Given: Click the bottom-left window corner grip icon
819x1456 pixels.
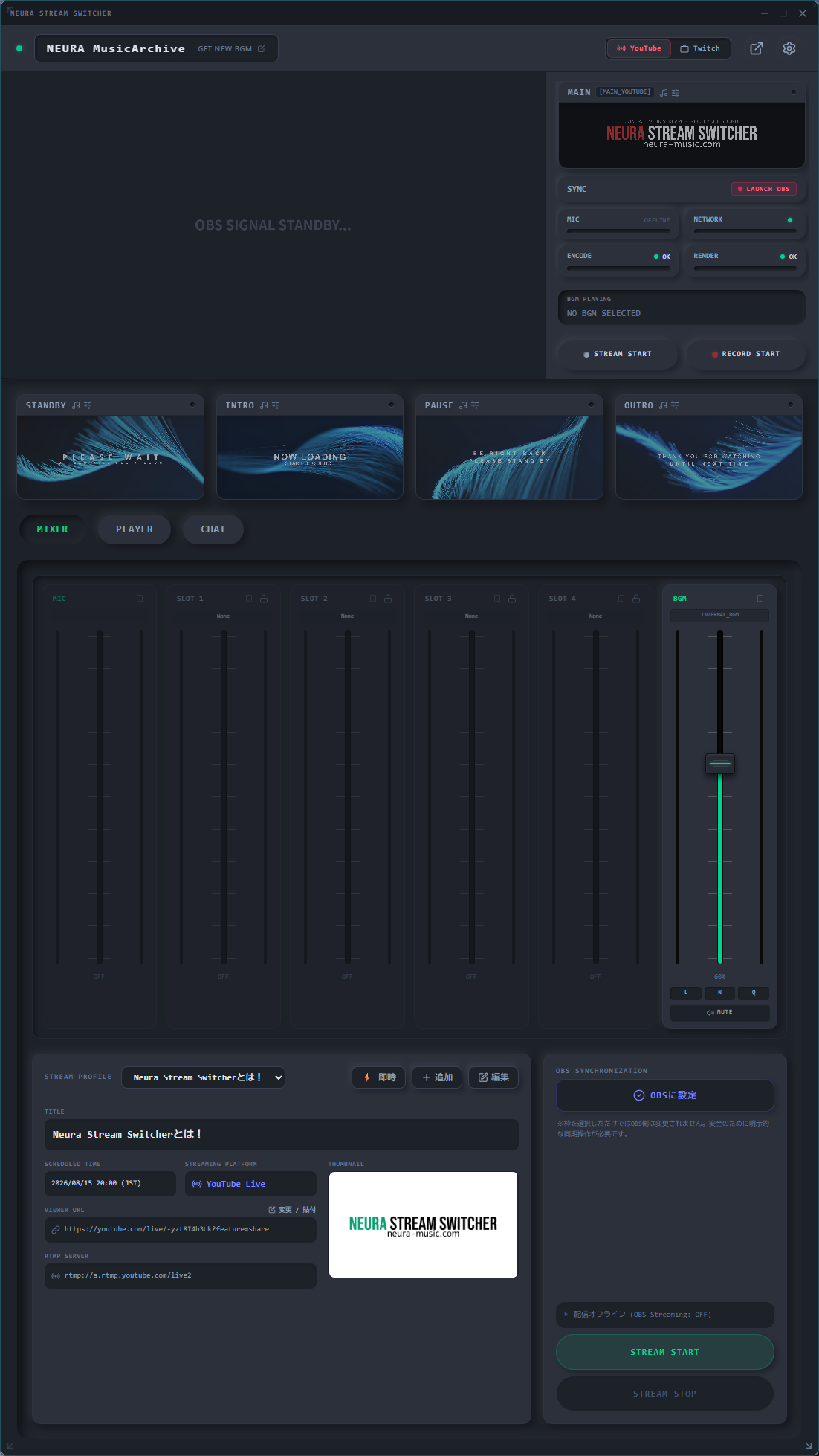Looking at the screenshot, I should pyautogui.click(x=10, y=1446).
